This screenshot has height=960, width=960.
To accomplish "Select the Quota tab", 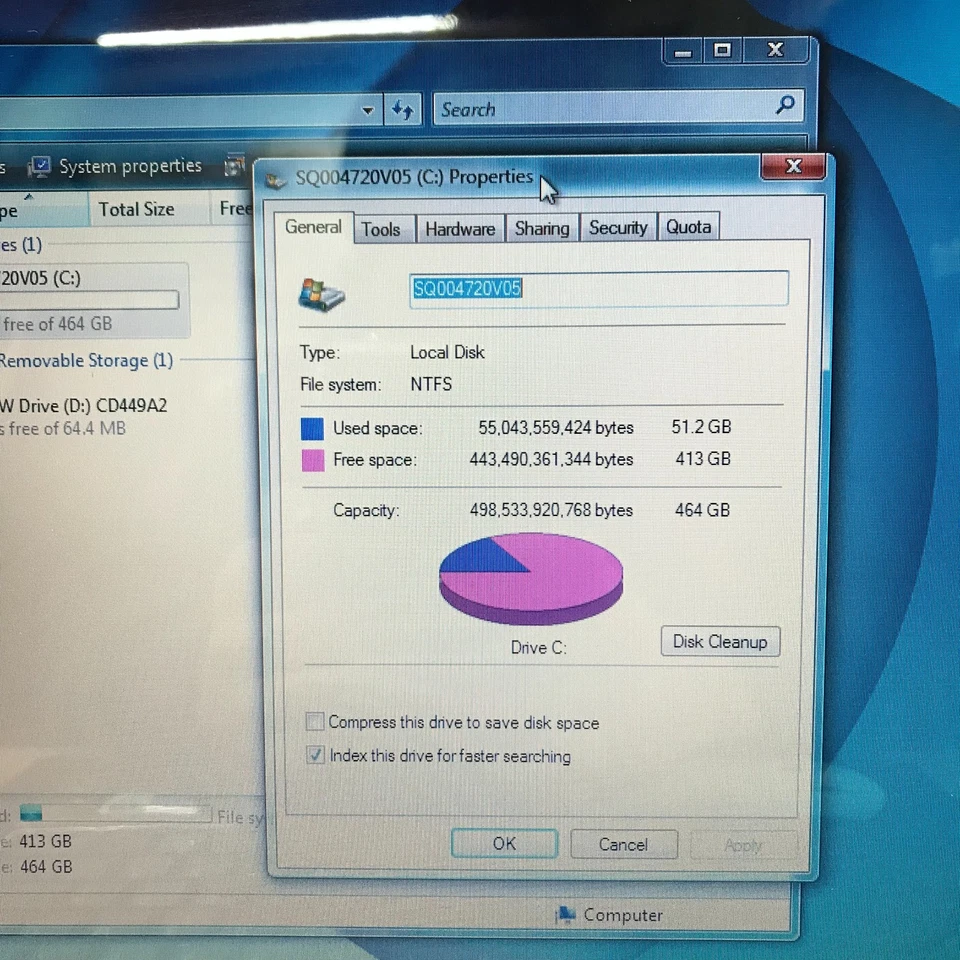I will tap(688, 227).
